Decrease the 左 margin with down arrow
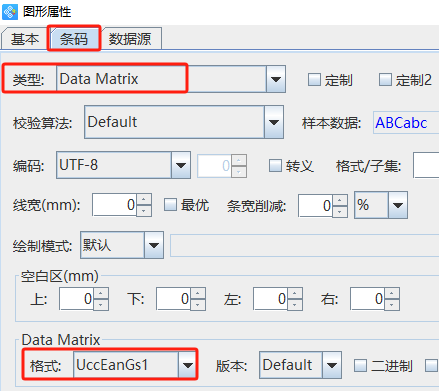This screenshot has width=439, height=391. [x=295, y=305]
